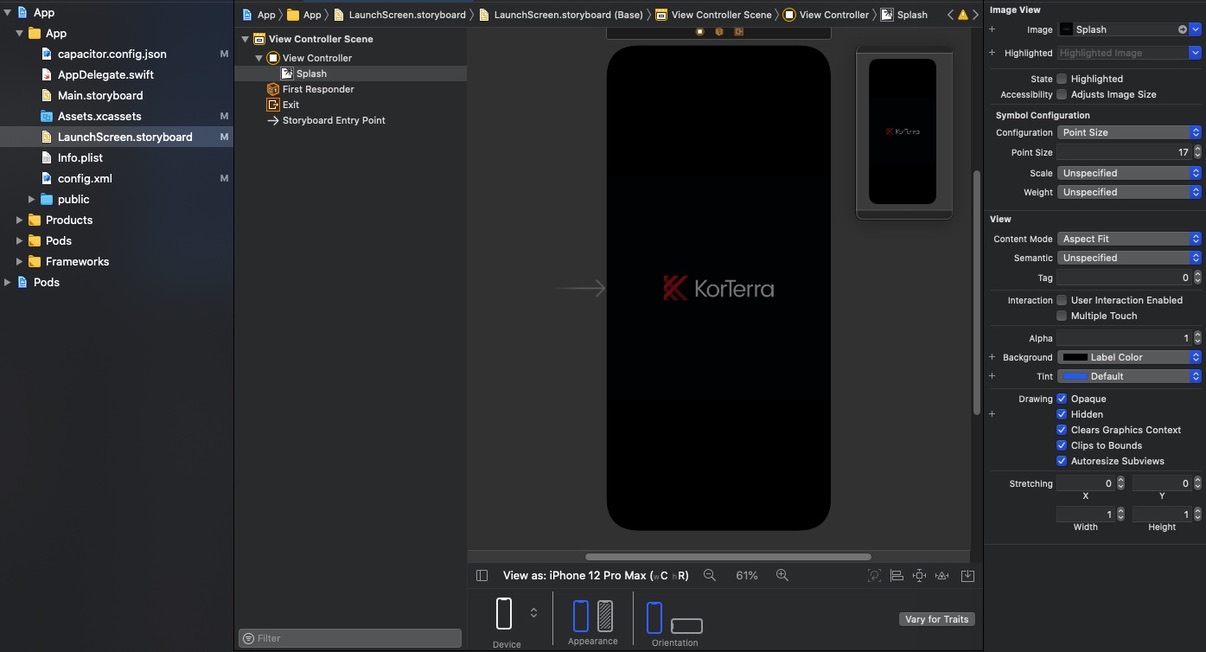
Task: Click the Vary for Traits button
Action: click(x=936, y=619)
